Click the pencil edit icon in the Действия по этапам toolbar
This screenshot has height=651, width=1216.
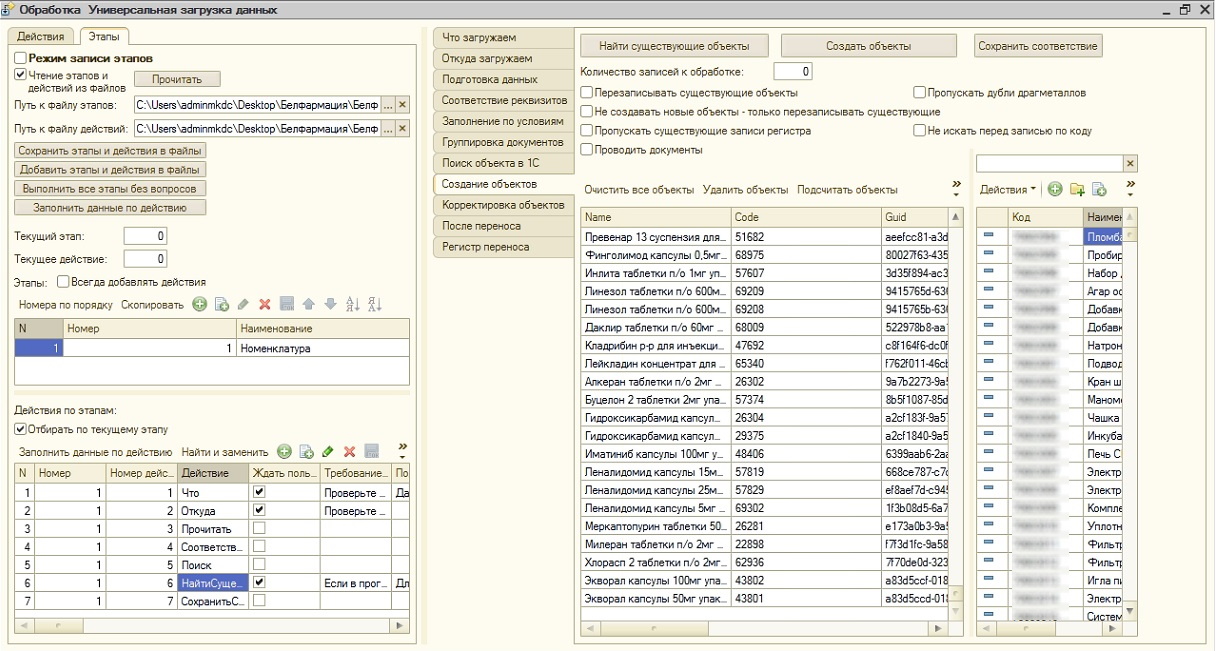tap(328, 452)
